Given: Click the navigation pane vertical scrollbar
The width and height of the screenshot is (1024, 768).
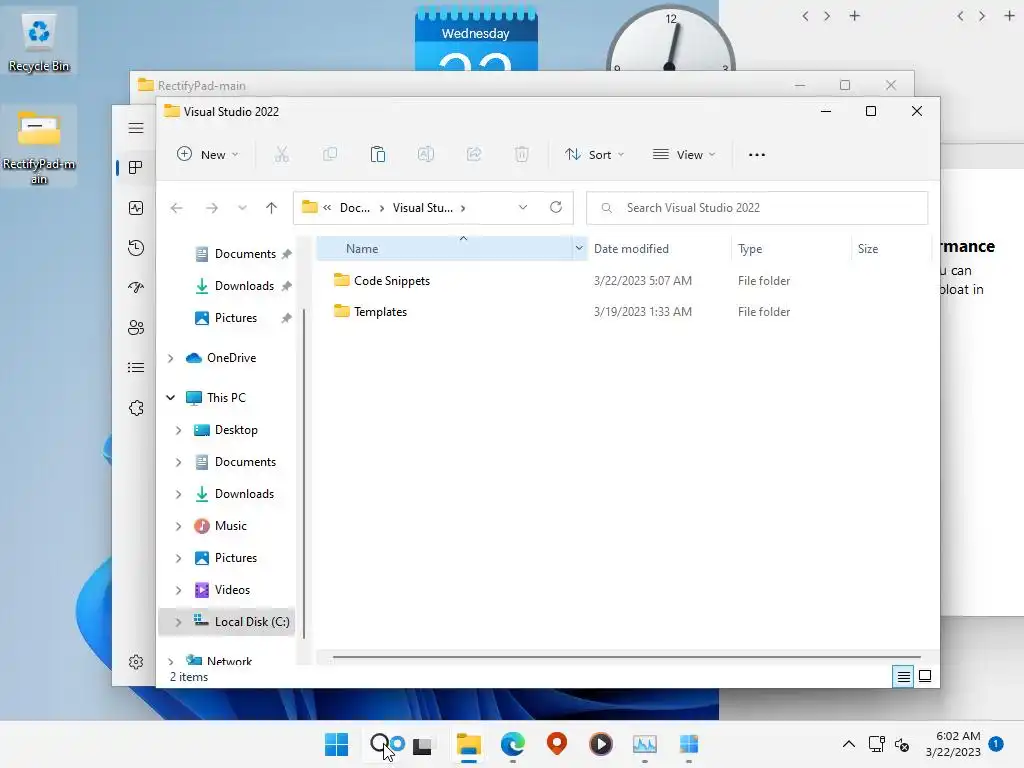Looking at the screenshot, I should click(x=304, y=473).
